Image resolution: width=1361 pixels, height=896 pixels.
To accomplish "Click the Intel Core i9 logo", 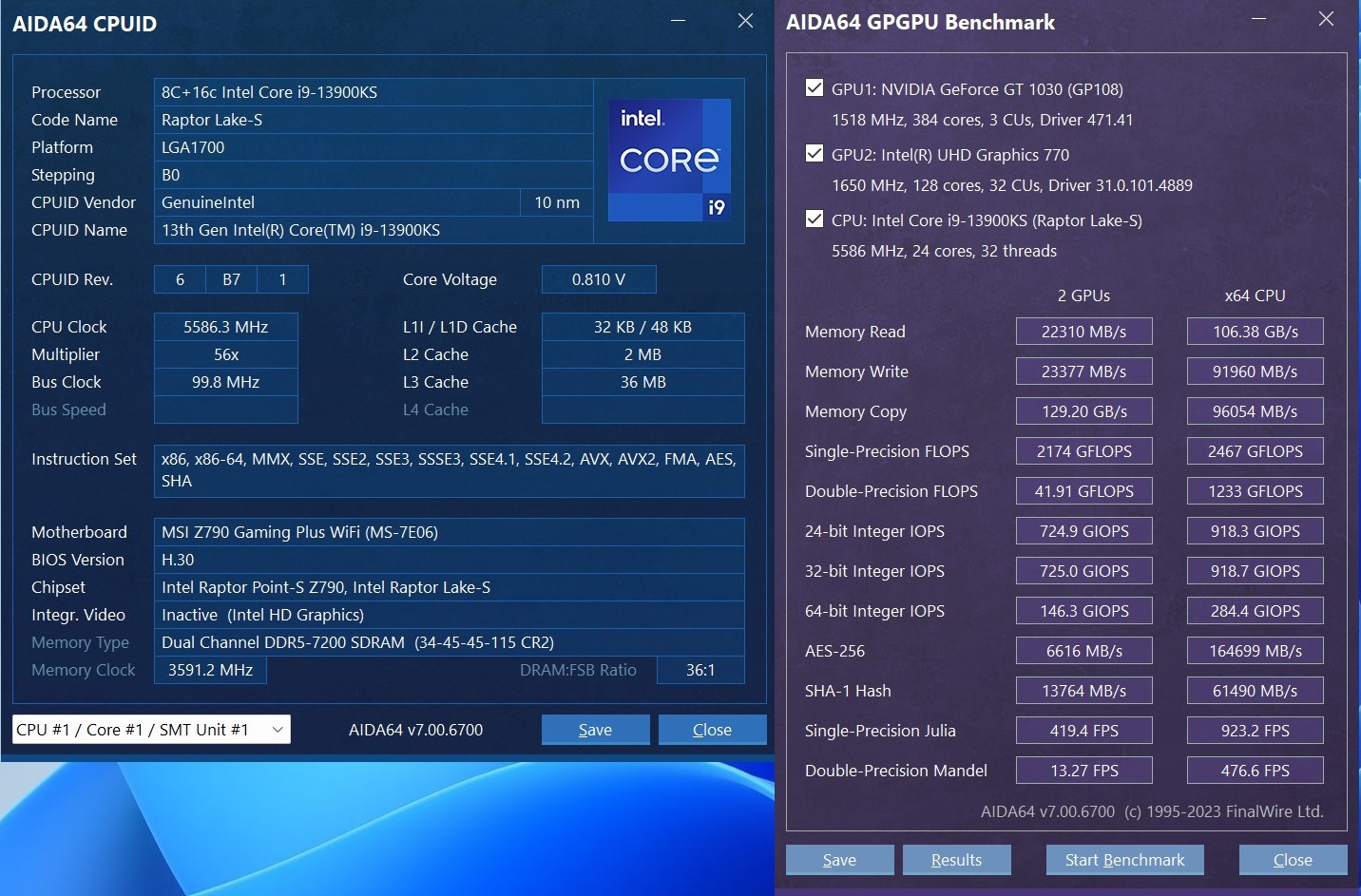I will pos(669,161).
